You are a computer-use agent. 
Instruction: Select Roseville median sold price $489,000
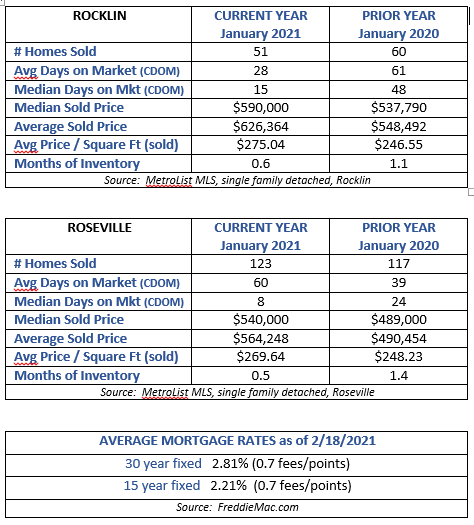[x=399, y=319]
